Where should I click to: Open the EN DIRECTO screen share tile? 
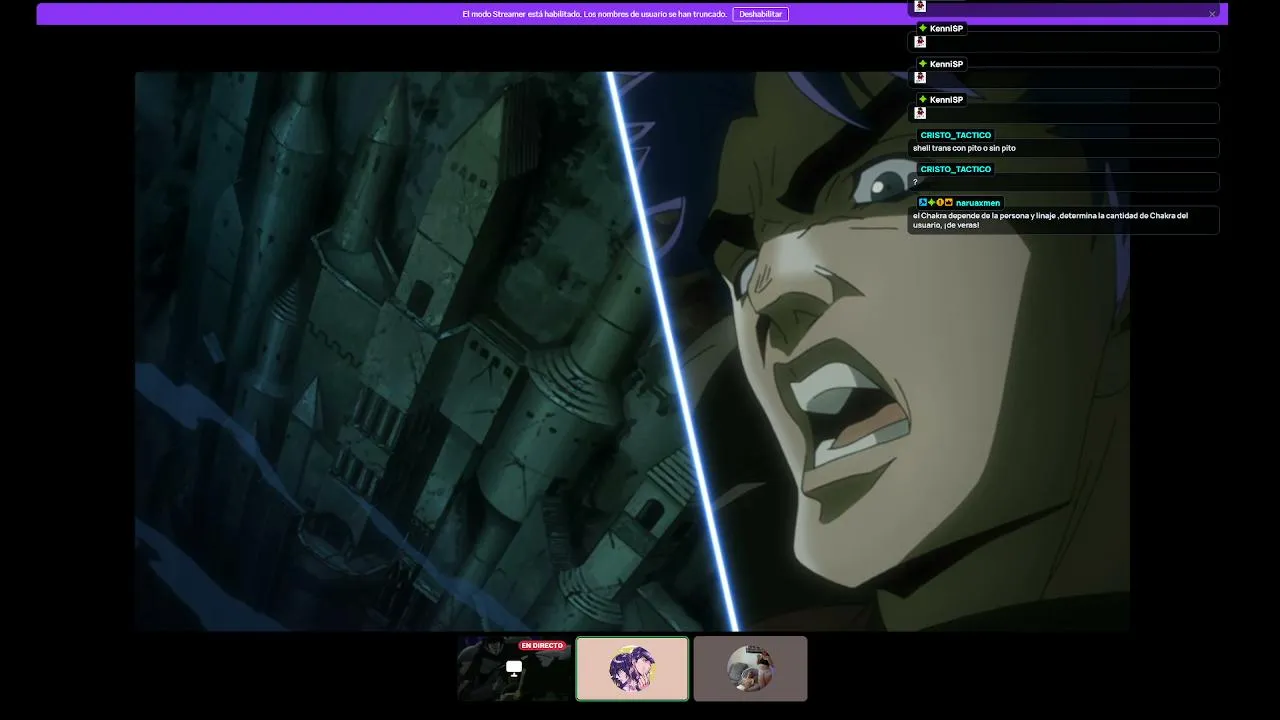514,668
